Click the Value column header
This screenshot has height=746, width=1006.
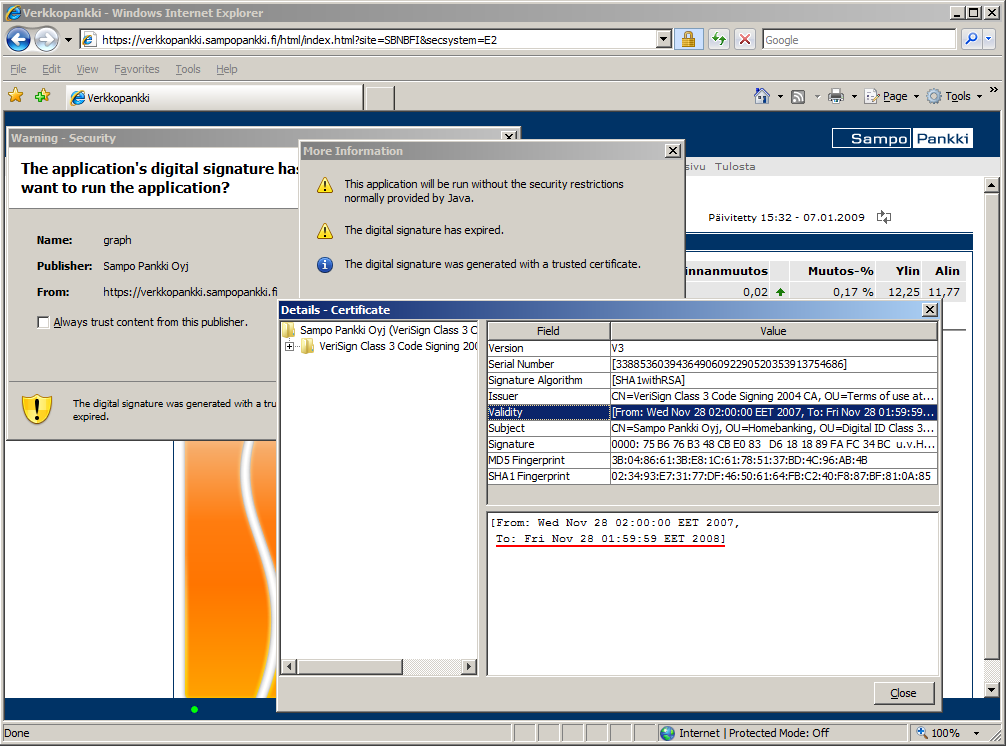click(773, 331)
